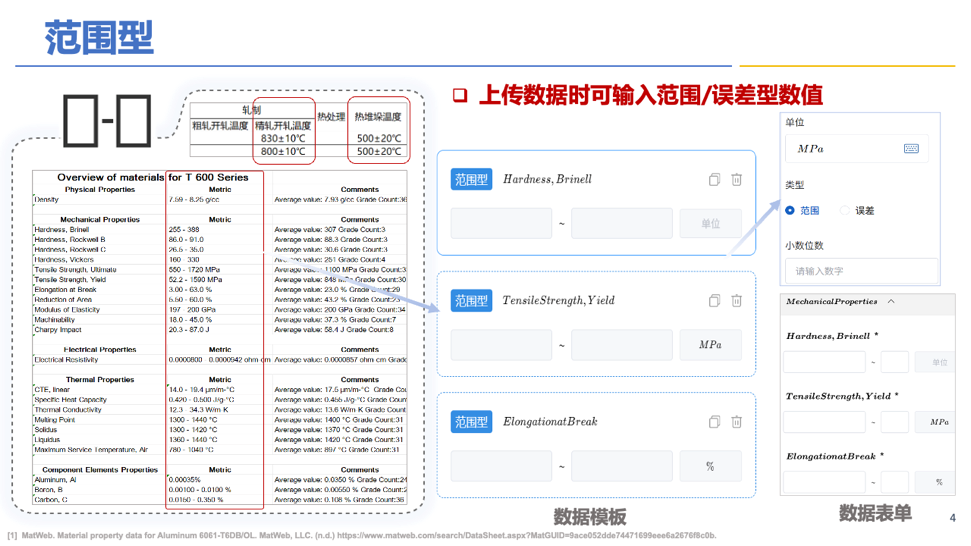Viewport: 971px width, 546px height.
Task: Click first Hardness, Brinell input in data form
Action: 823,362
